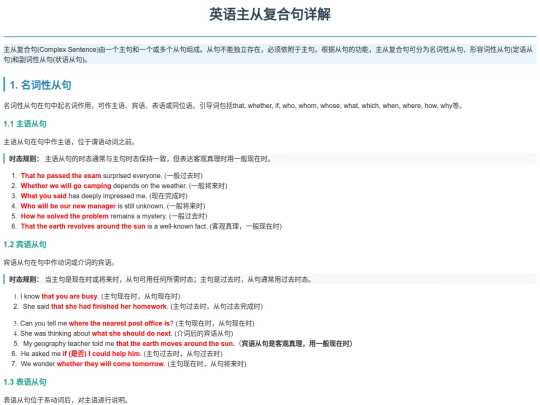Click 'That the earth revolves around the sun'
Screen dimensions: 540x405
coord(83,226)
